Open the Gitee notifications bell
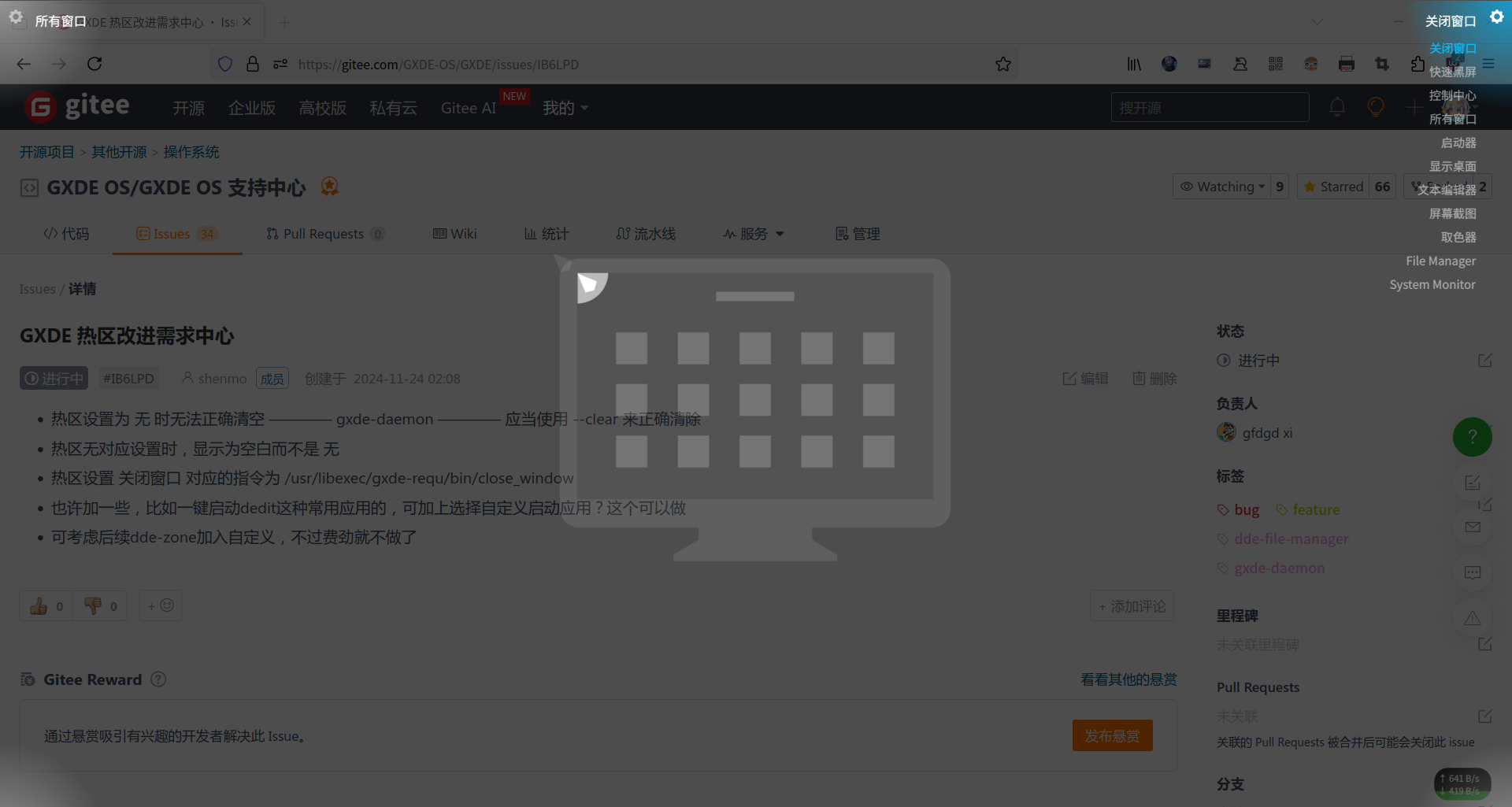 (x=1337, y=106)
